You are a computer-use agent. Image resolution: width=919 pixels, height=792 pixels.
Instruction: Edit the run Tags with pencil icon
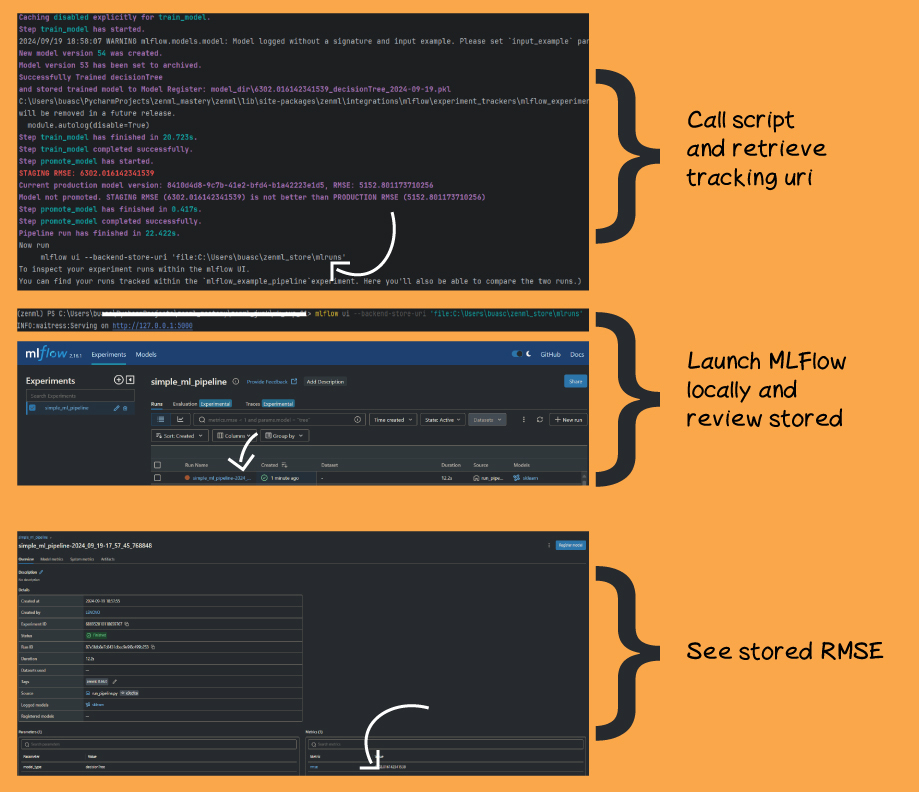pyautogui.click(x=115, y=682)
